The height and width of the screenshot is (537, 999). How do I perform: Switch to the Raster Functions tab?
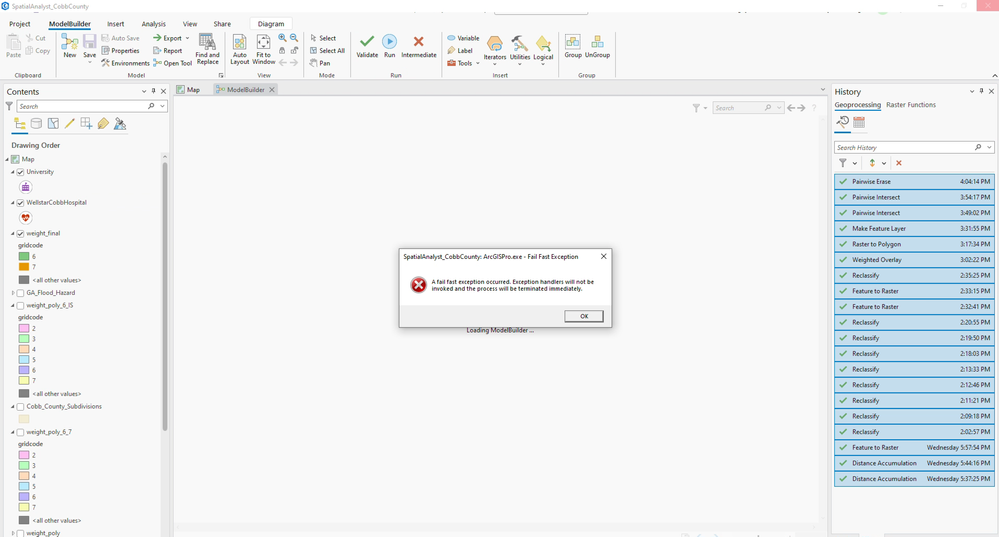click(911, 104)
